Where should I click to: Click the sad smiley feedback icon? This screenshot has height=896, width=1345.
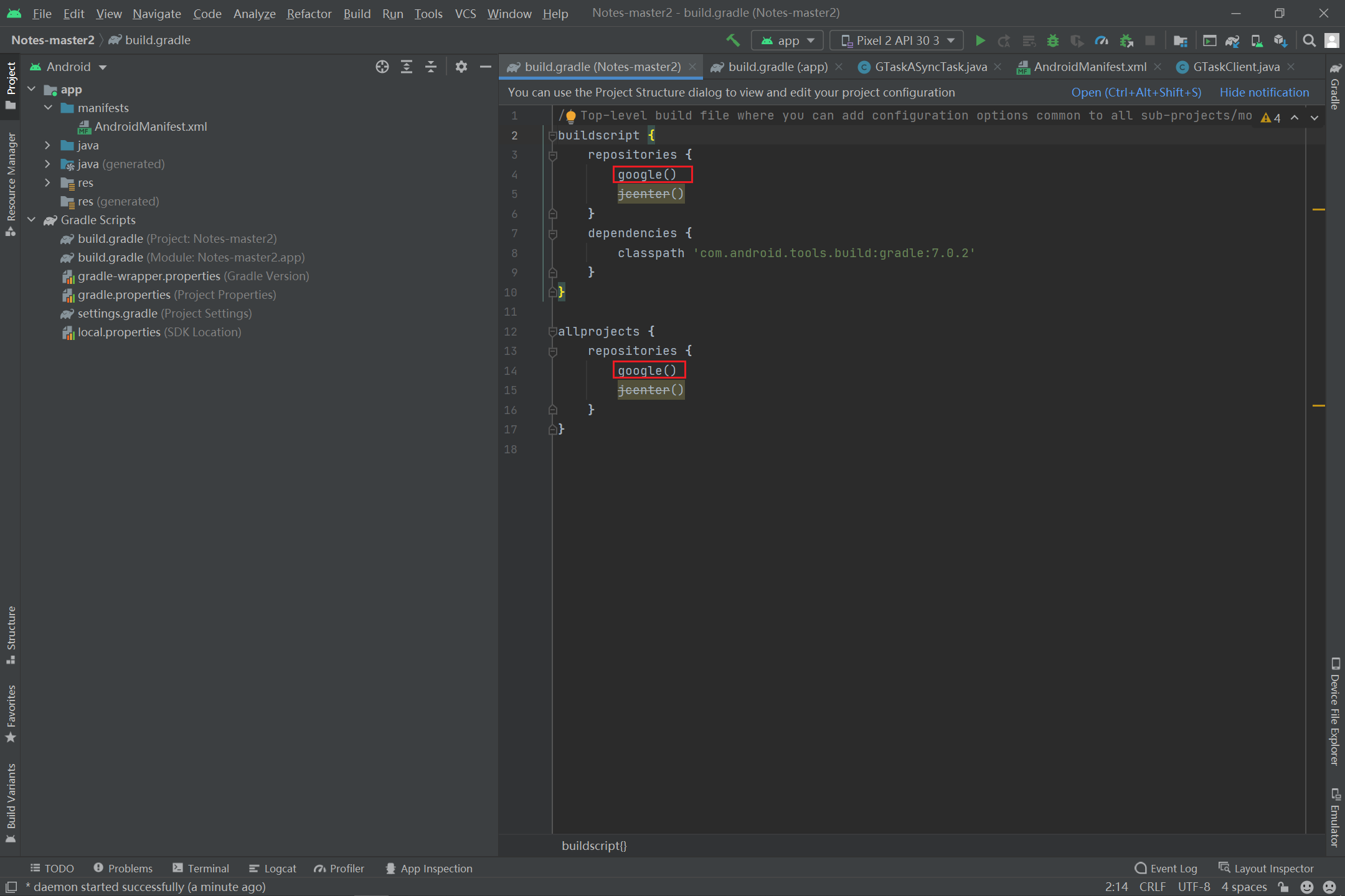pyautogui.click(x=1329, y=887)
